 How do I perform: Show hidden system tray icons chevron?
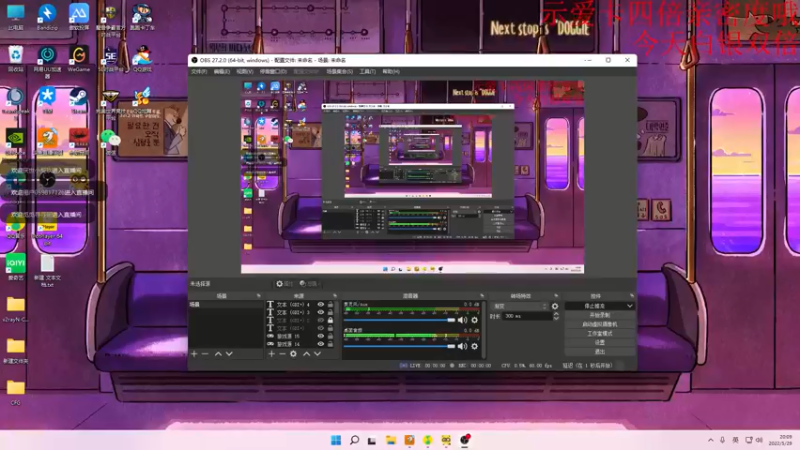point(711,440)
